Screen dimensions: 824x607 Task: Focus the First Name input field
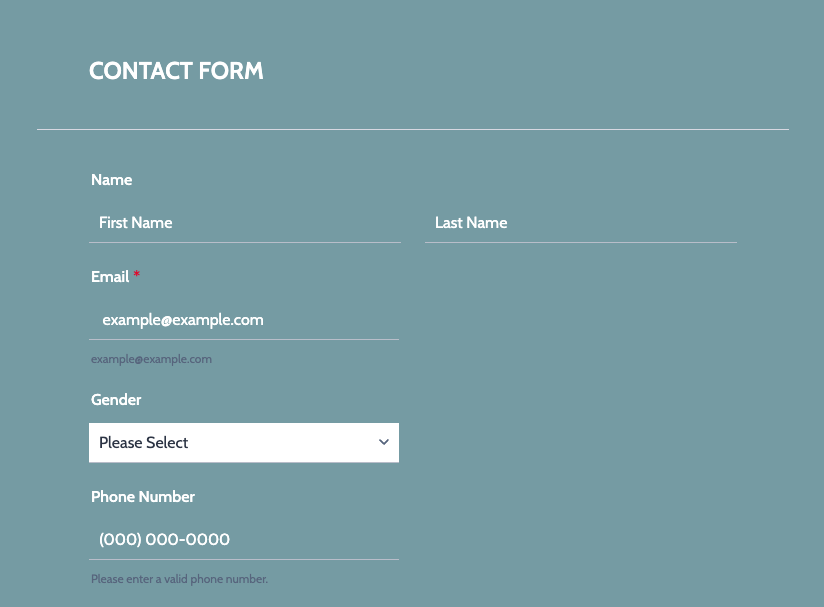pyautogui.click(x=244, y=223)
